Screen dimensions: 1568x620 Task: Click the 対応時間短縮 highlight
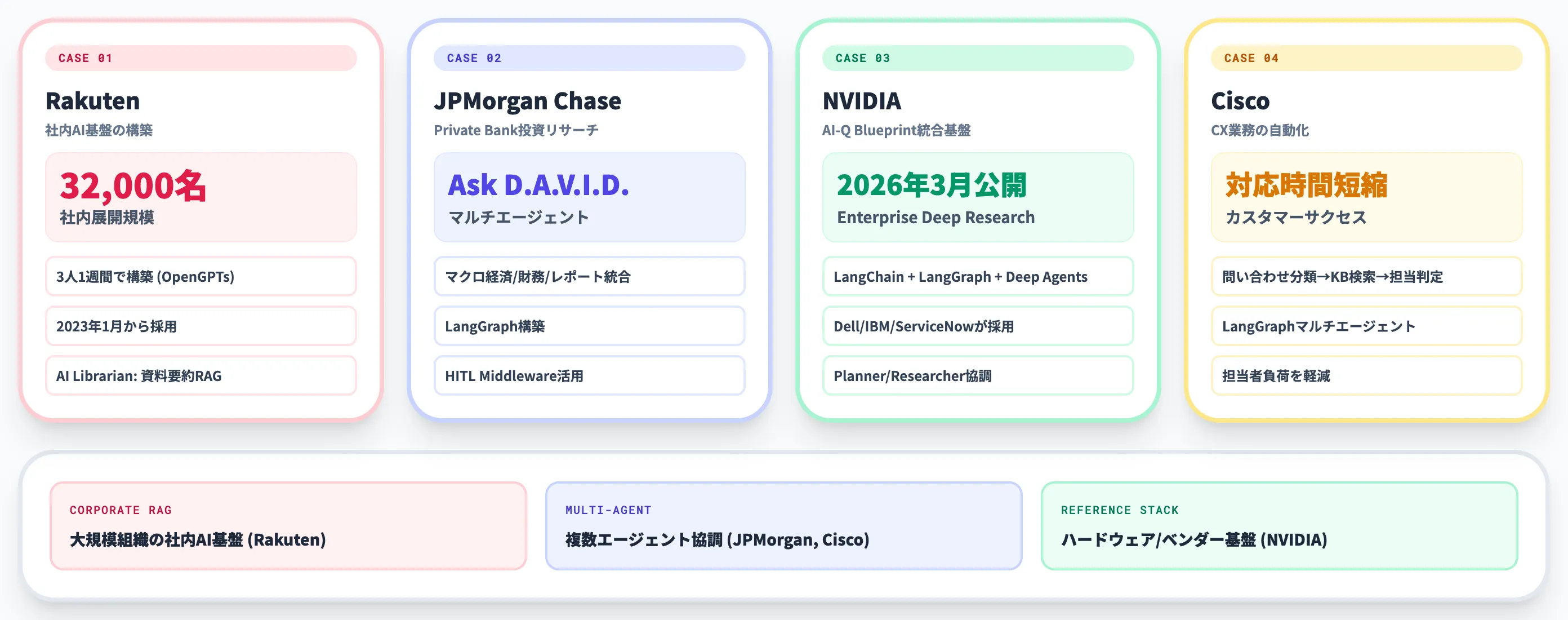click(1306, 185)
